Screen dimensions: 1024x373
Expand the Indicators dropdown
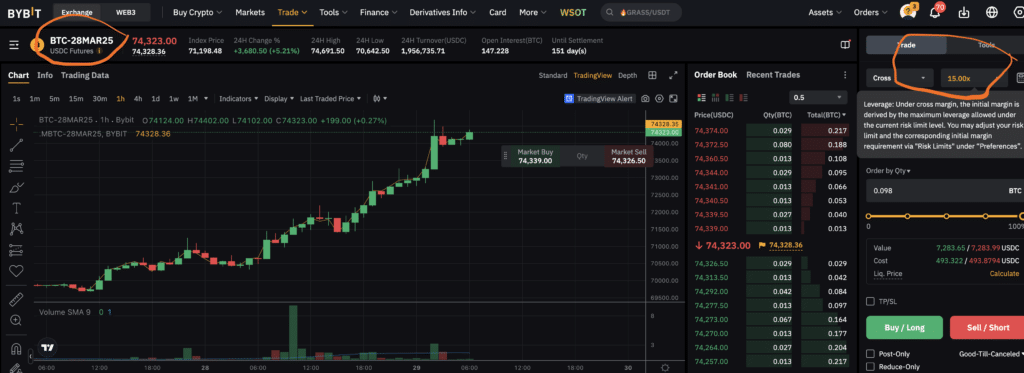tap(238, 99)
